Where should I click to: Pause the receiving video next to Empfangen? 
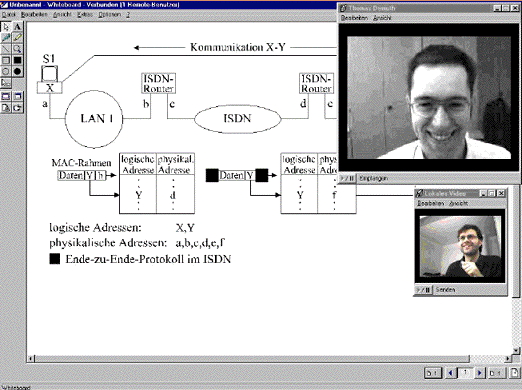click(347, 178)
